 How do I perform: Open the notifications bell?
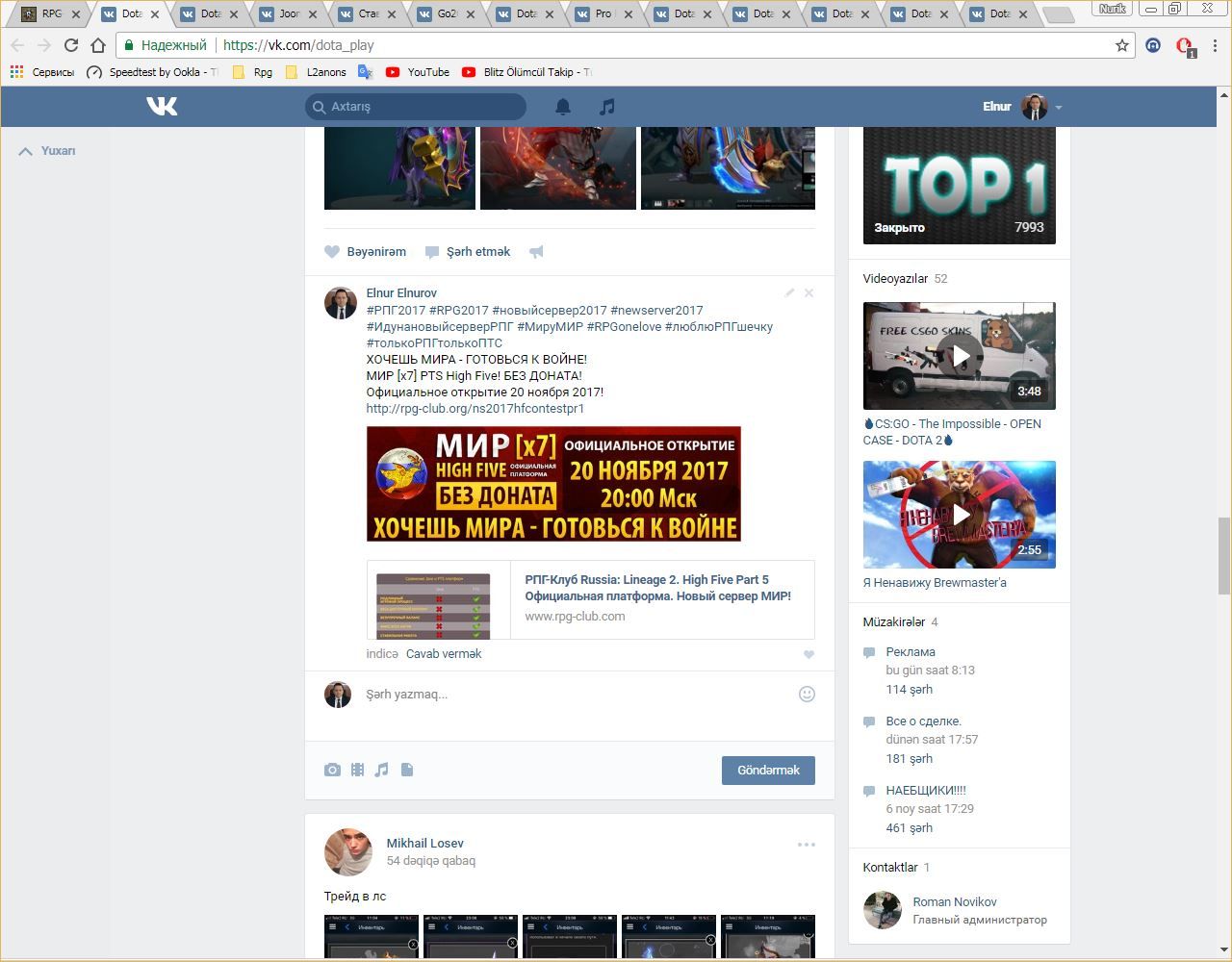pos(563,107)
